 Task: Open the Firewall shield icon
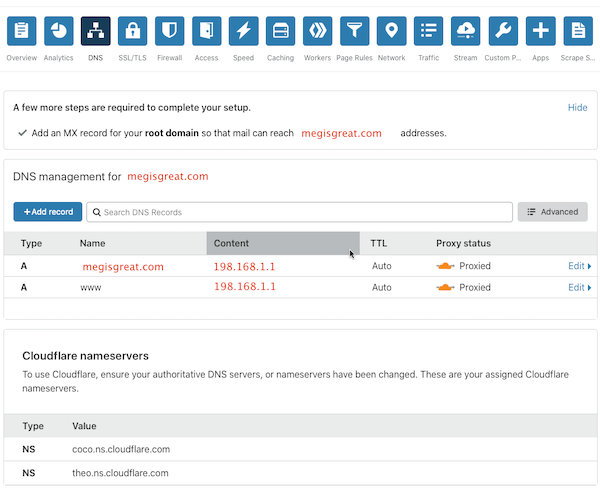click(x=170, y=31)
